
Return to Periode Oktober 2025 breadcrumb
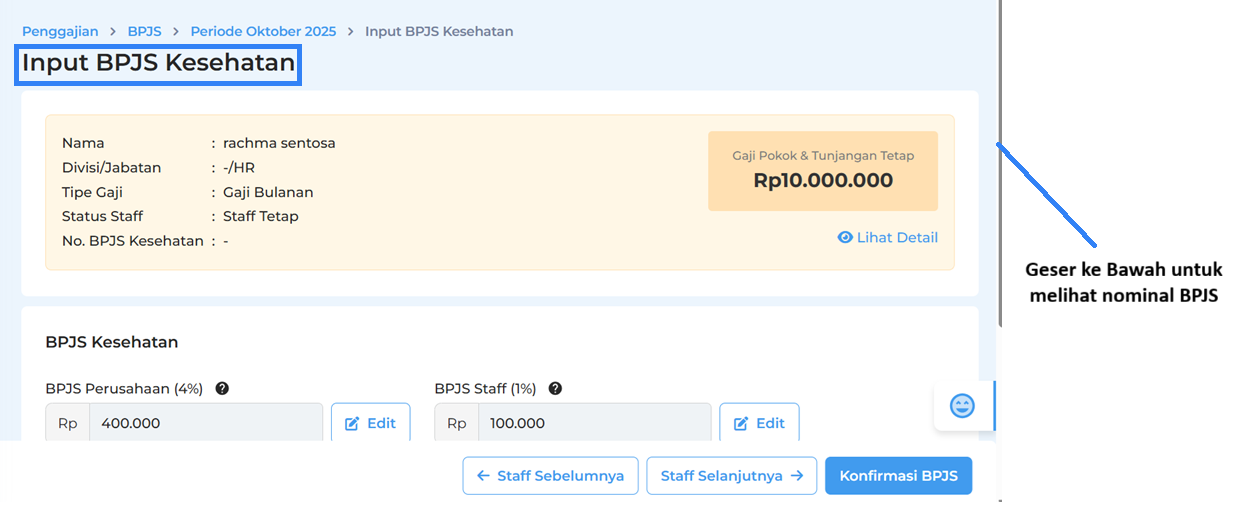(x=263, y=31)
